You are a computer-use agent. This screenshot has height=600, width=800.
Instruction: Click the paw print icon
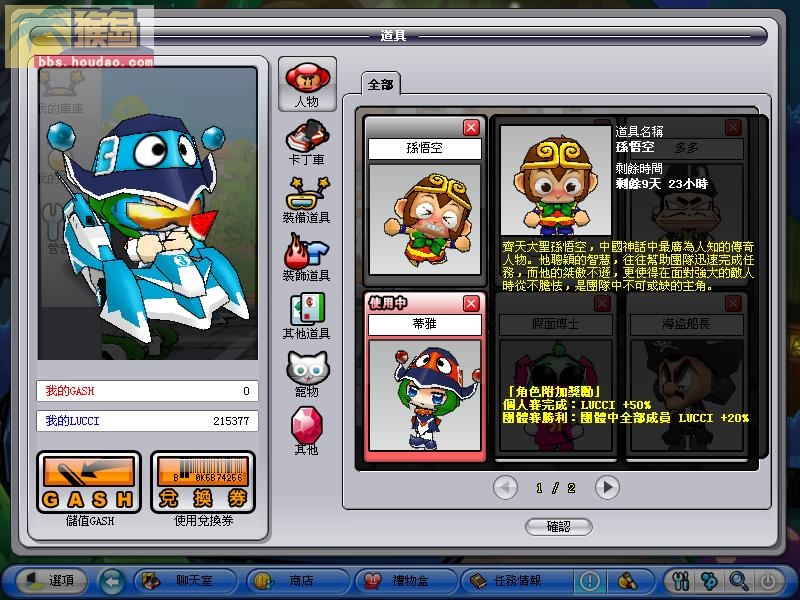(710, 581)
